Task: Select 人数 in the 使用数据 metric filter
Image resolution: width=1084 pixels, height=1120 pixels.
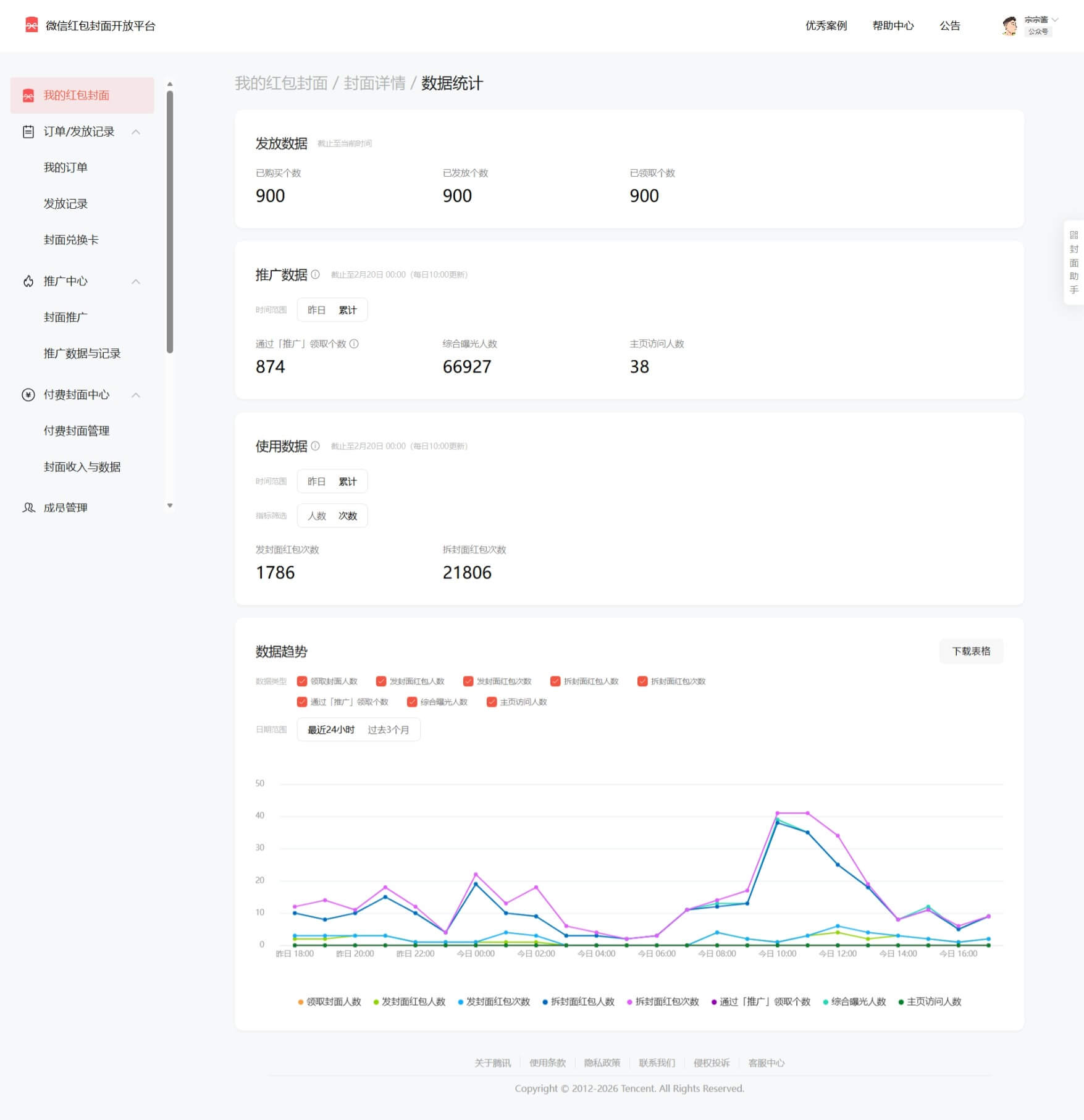Action: tap(317, 516)
